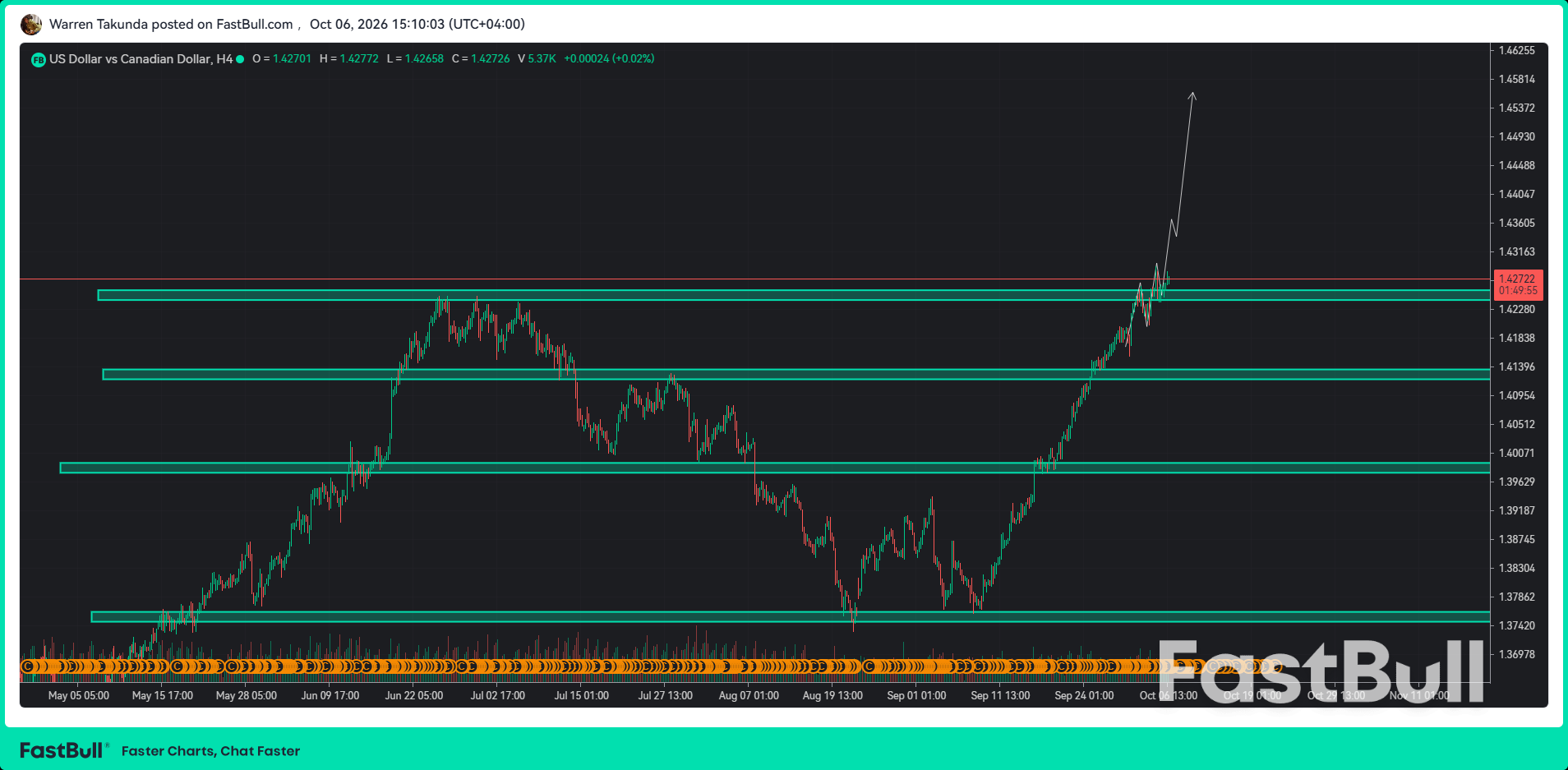Click the Jul 15 01:00 time axis label

582,695
